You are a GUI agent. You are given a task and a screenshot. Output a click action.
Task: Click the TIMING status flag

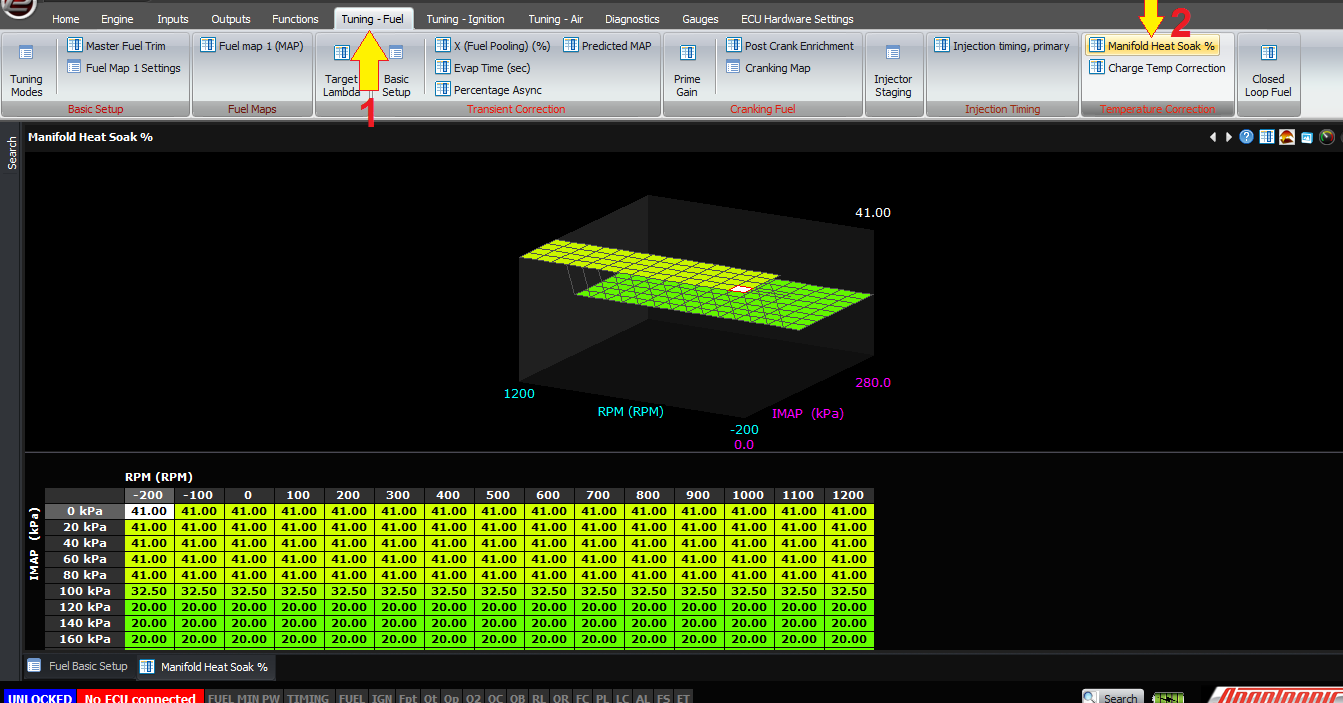coord(309,698)
